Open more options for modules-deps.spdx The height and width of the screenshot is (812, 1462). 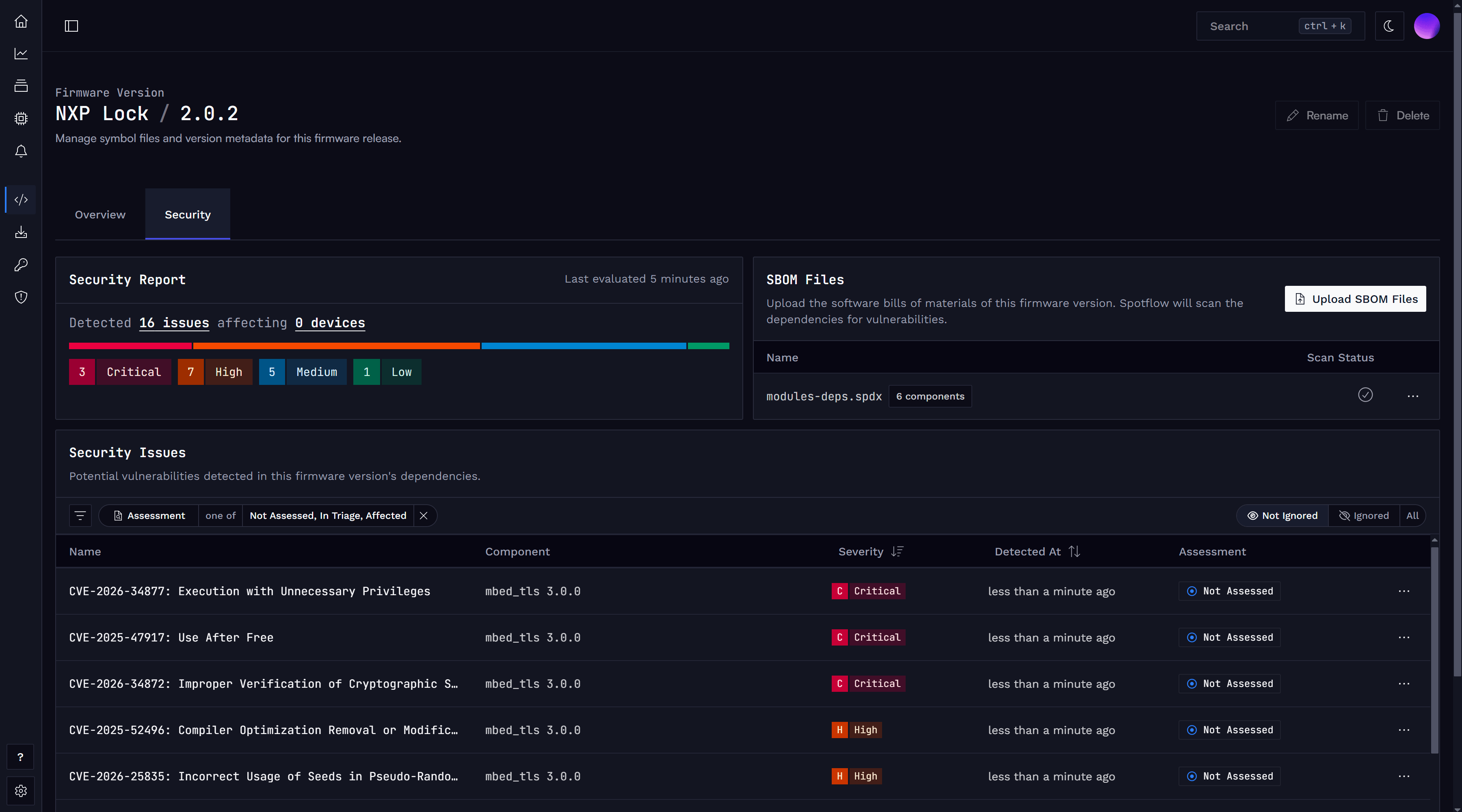tap(1412, 396)
